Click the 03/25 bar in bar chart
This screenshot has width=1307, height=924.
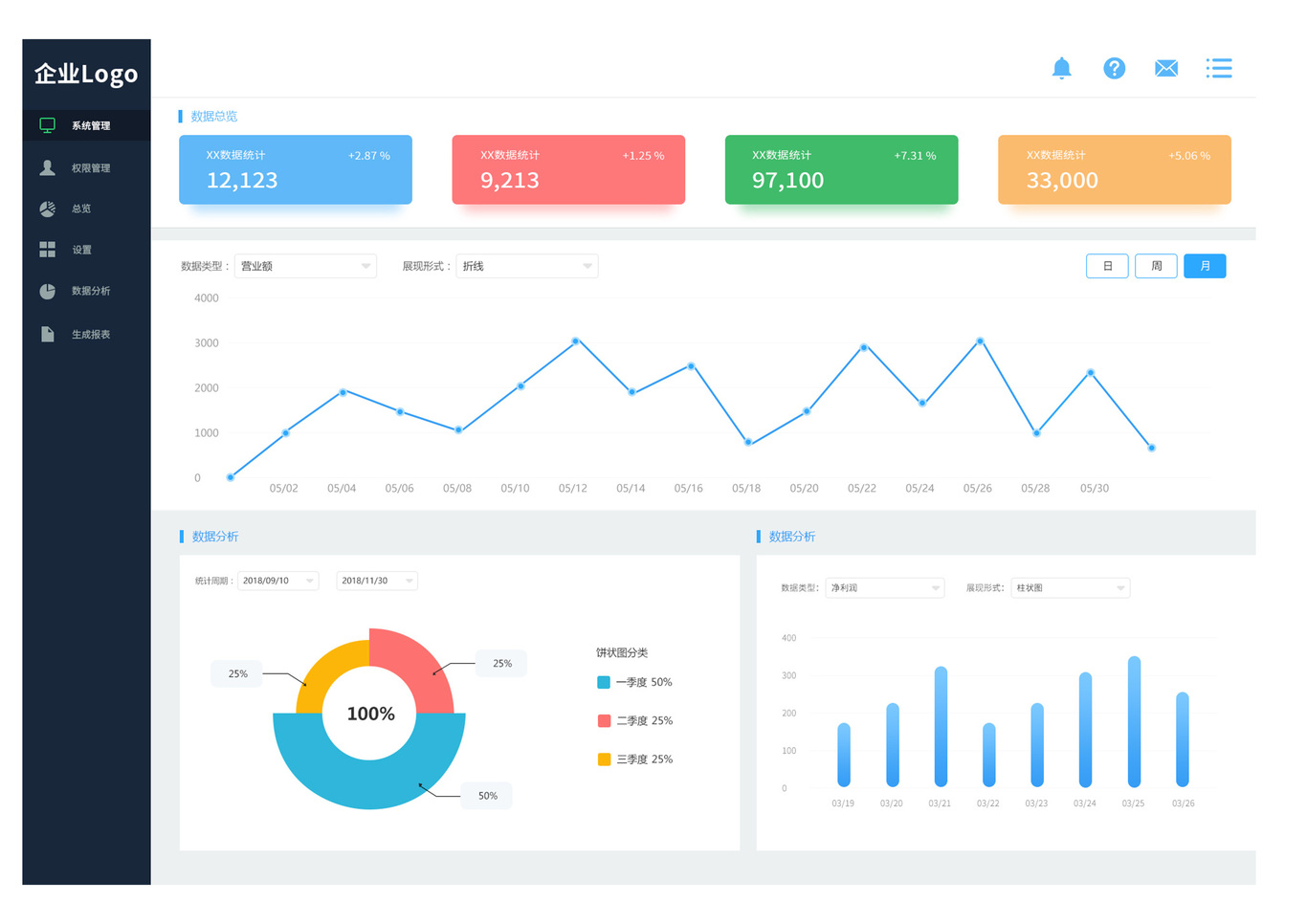(1134, 721)
